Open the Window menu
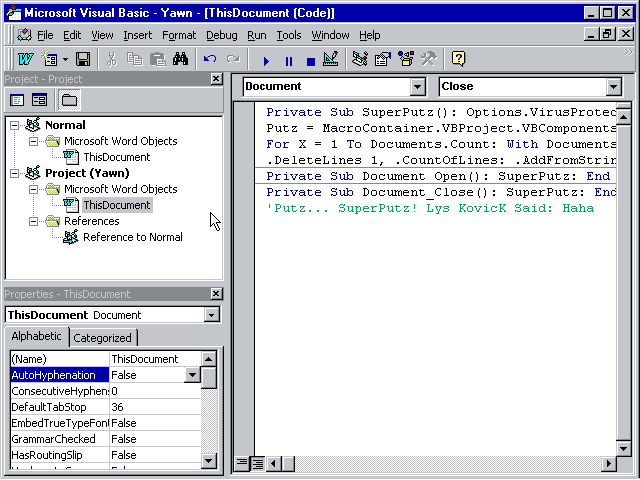This screenshot has width=640, height=480. (330, 36)
